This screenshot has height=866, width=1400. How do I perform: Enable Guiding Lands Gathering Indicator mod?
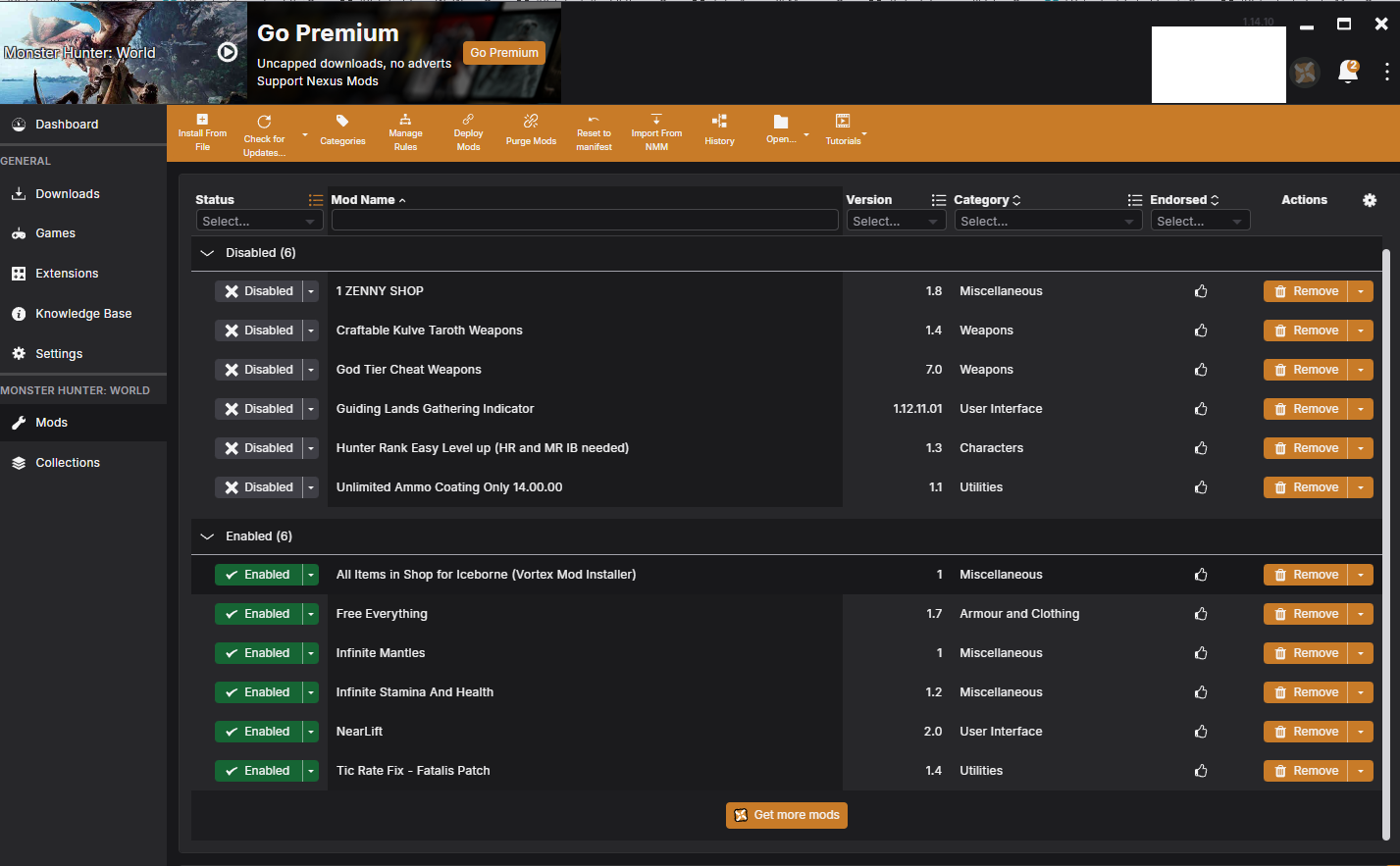coord(259,409)
